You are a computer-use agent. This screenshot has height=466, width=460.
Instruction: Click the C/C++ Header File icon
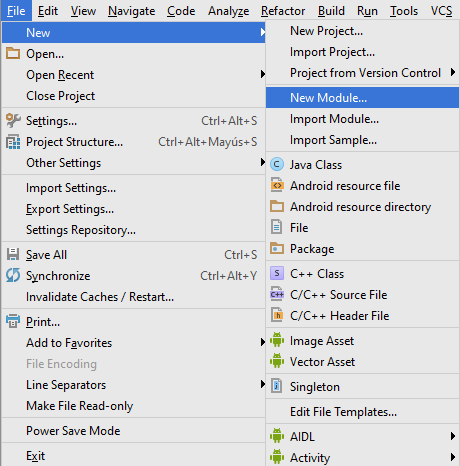point(277,315)
